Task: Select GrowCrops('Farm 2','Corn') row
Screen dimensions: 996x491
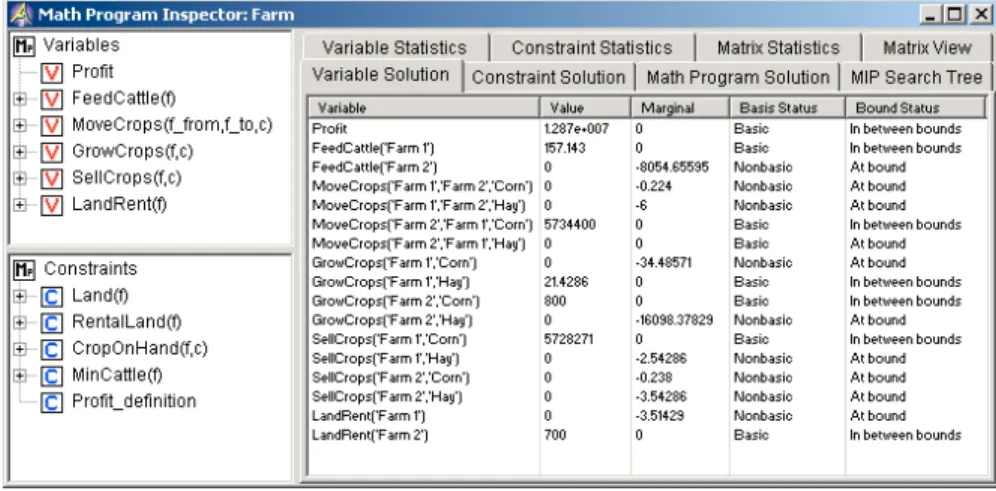Action: tap(647, 301)
